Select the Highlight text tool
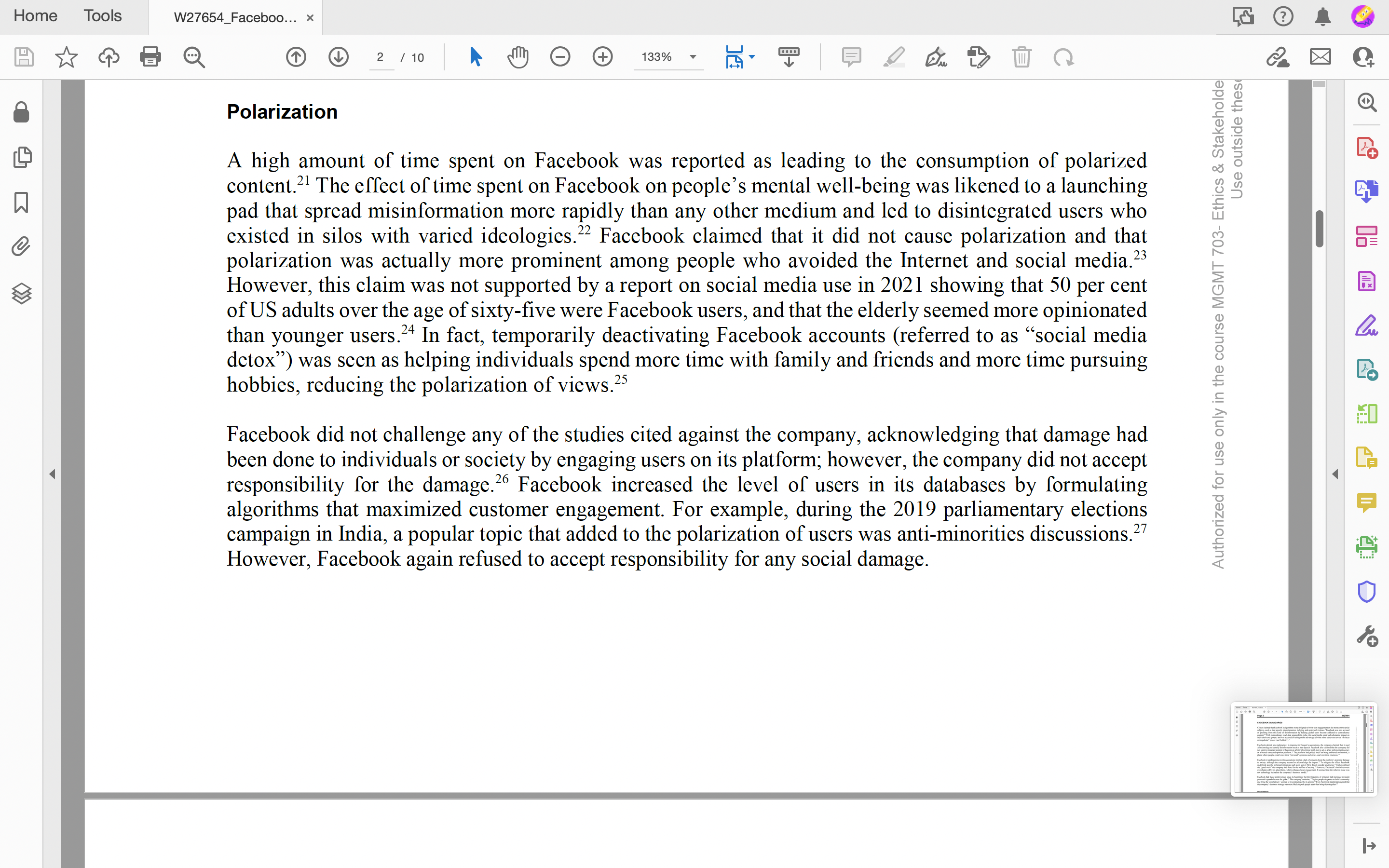 [894, 57]
